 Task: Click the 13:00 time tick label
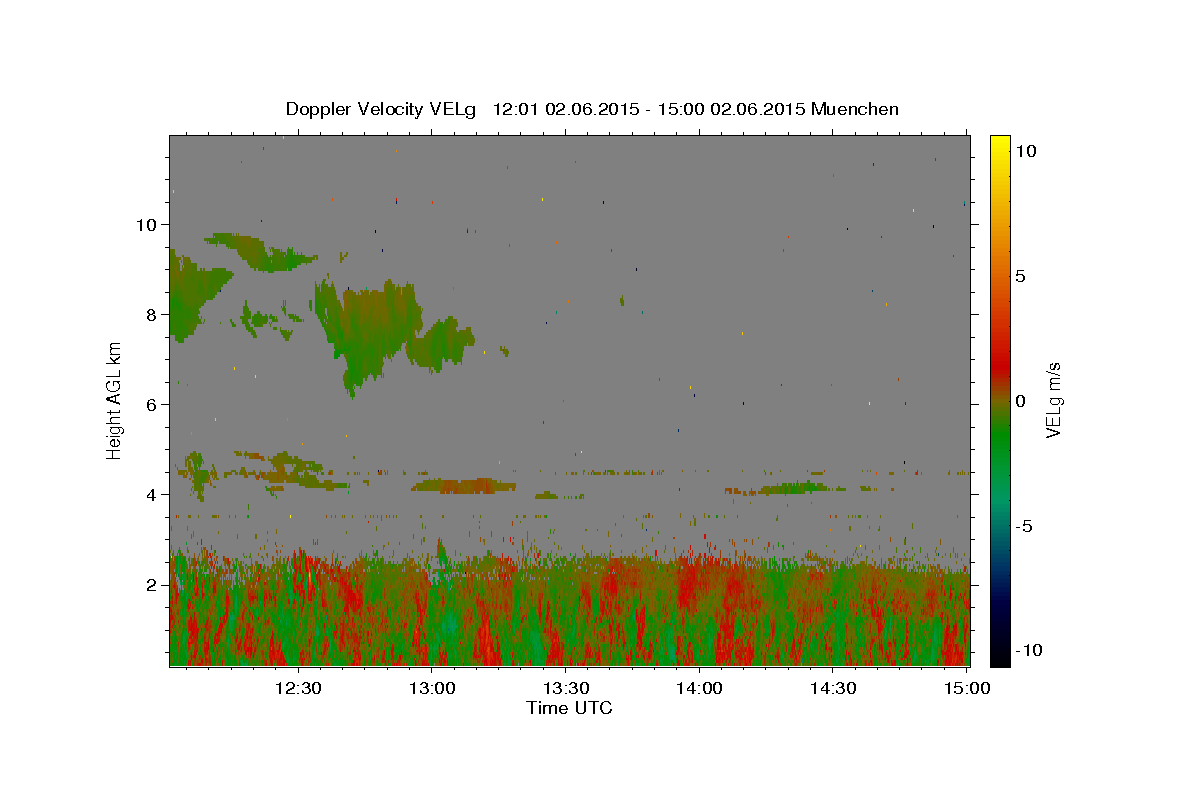pos(432,688)
